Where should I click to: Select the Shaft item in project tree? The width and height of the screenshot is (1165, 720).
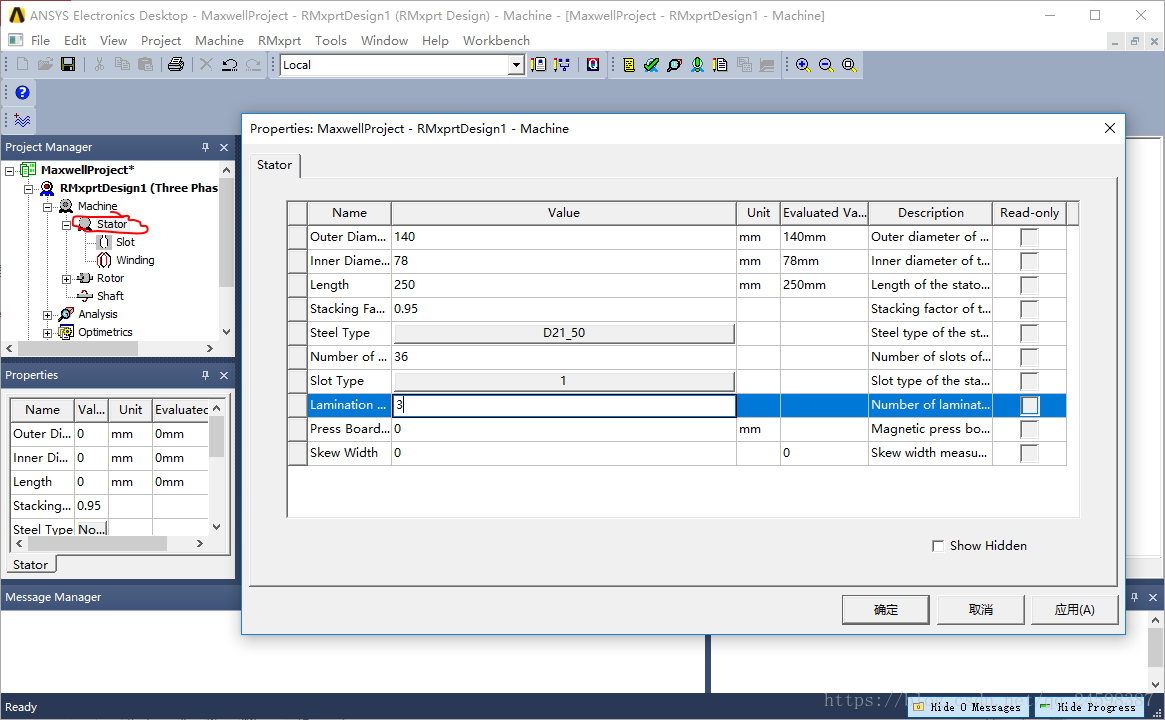[x=110, y=296]
